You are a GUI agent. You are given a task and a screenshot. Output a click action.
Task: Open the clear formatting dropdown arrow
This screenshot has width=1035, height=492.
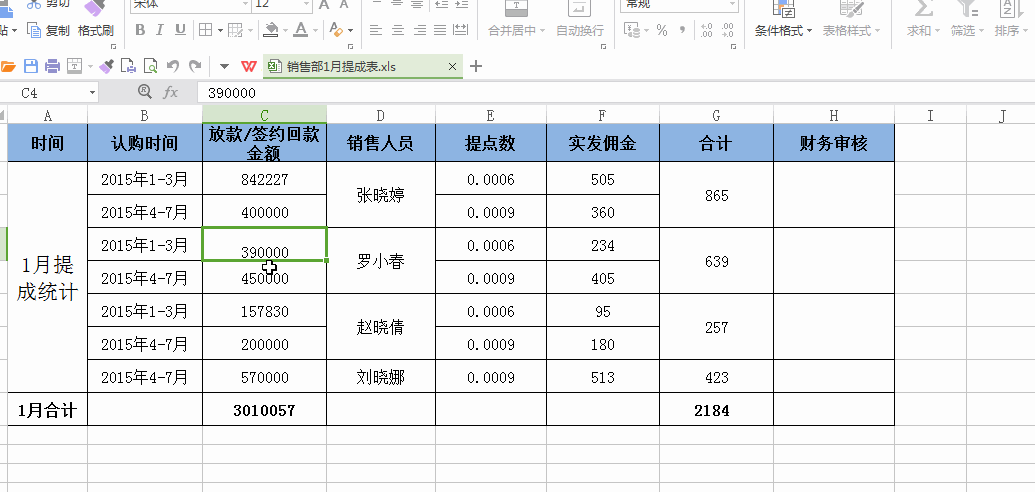click(x=350, y=30)
